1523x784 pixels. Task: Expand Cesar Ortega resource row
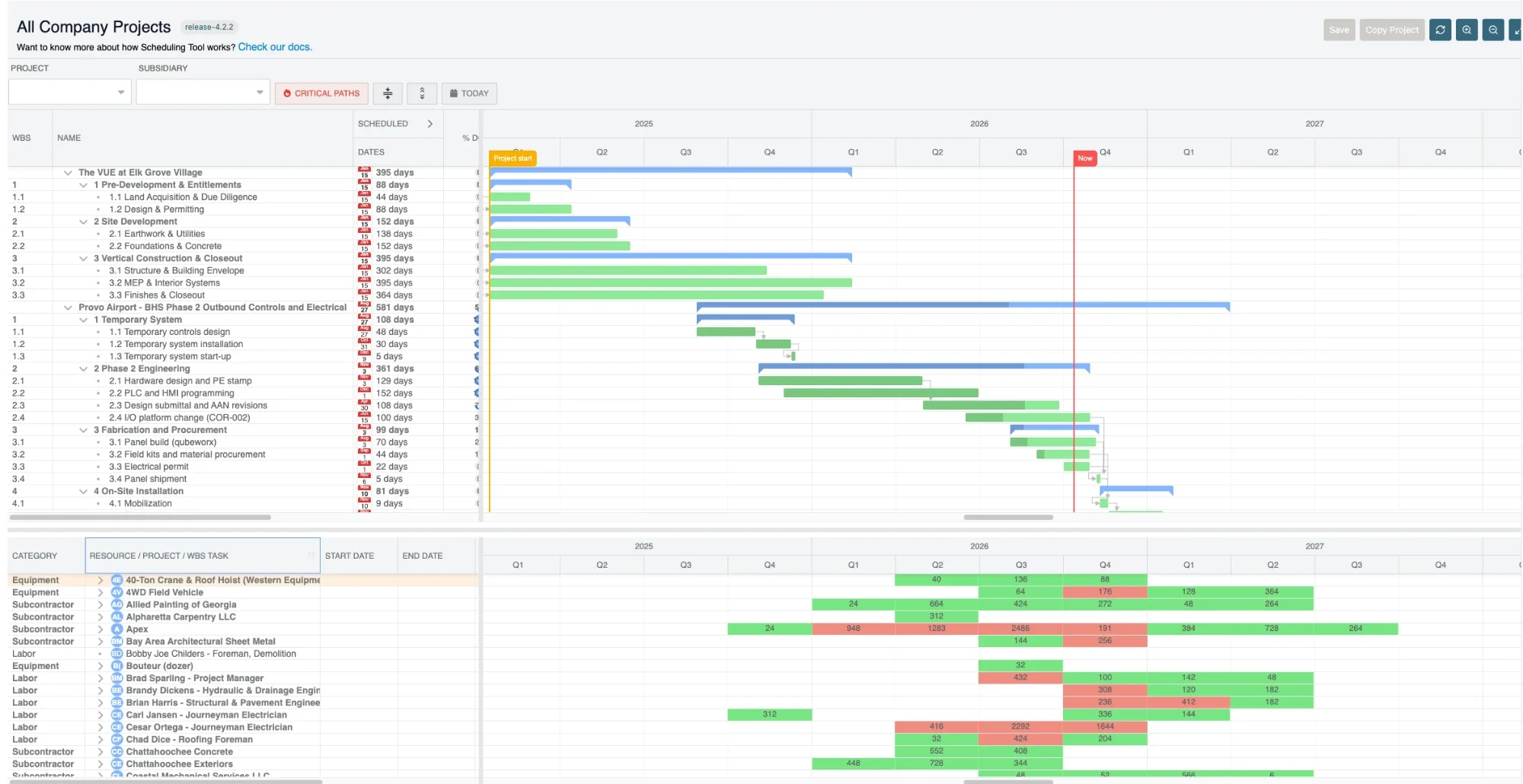[100, 727]
